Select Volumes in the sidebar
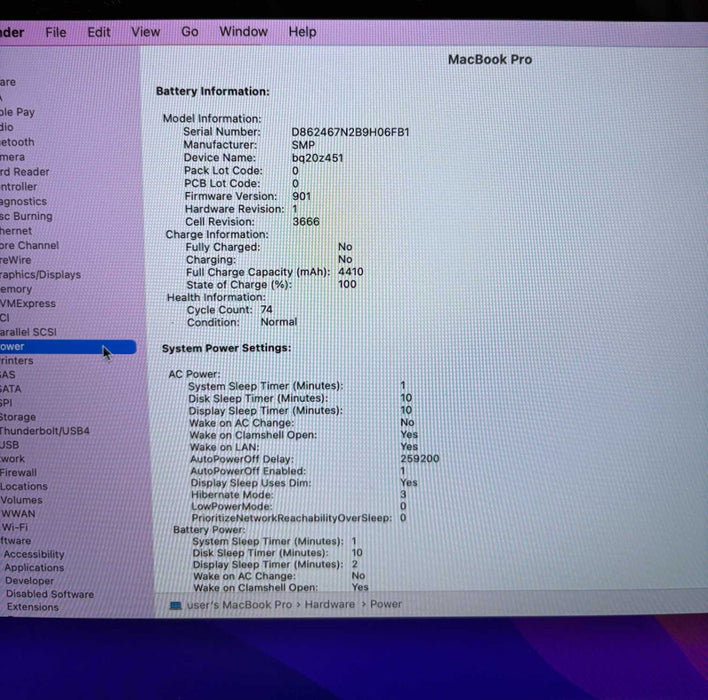Viewport: 708px width, 700px height. 21,500
